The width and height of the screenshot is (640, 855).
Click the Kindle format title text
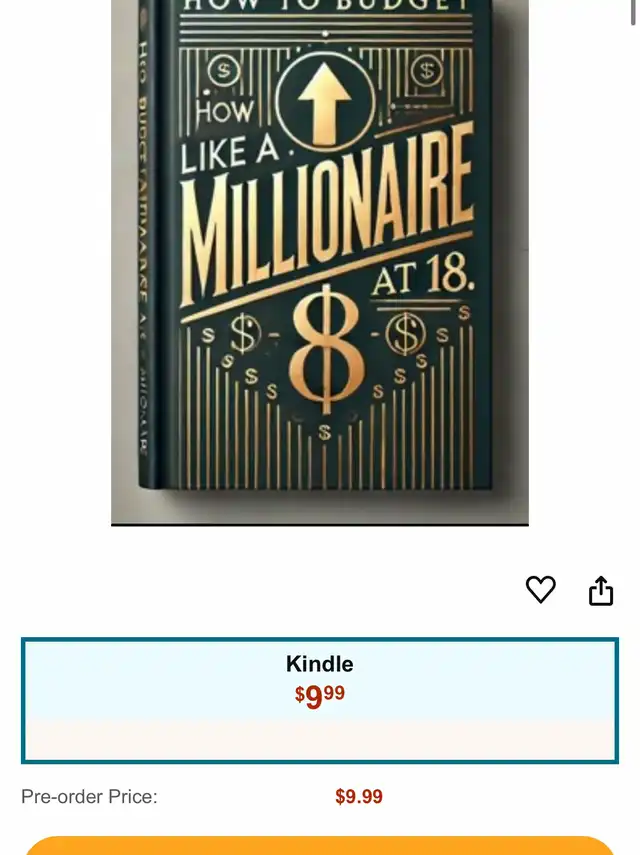pyautogui.click(x=320, y=664)
